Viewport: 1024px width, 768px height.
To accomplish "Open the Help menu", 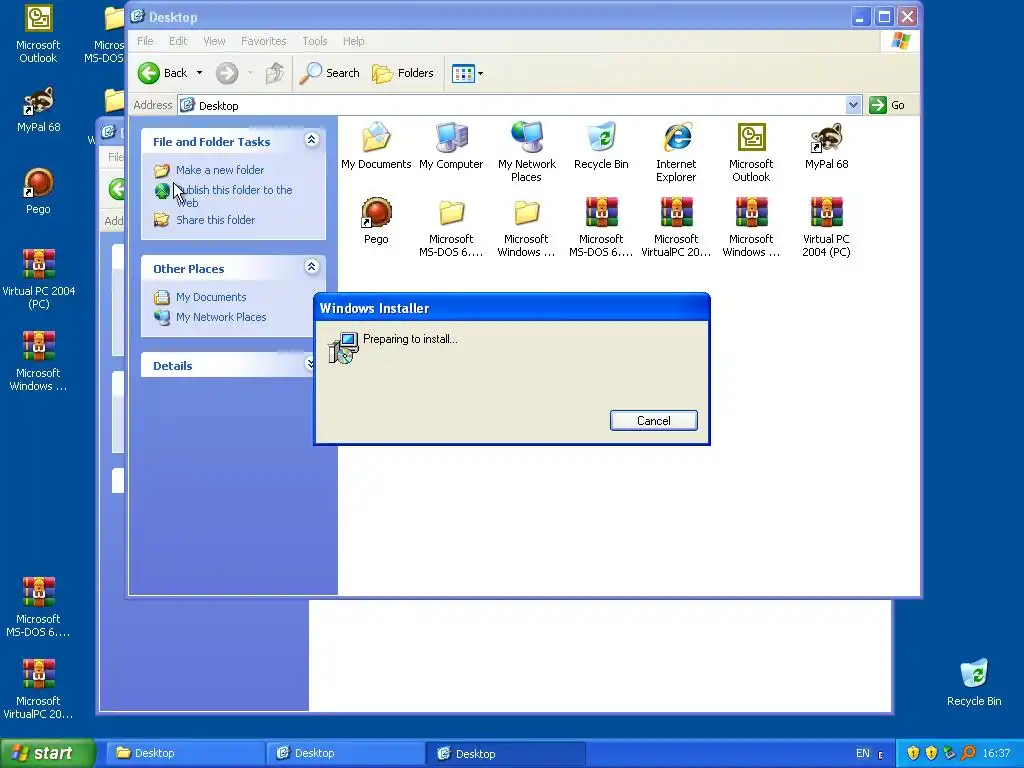I will [353, 41].
